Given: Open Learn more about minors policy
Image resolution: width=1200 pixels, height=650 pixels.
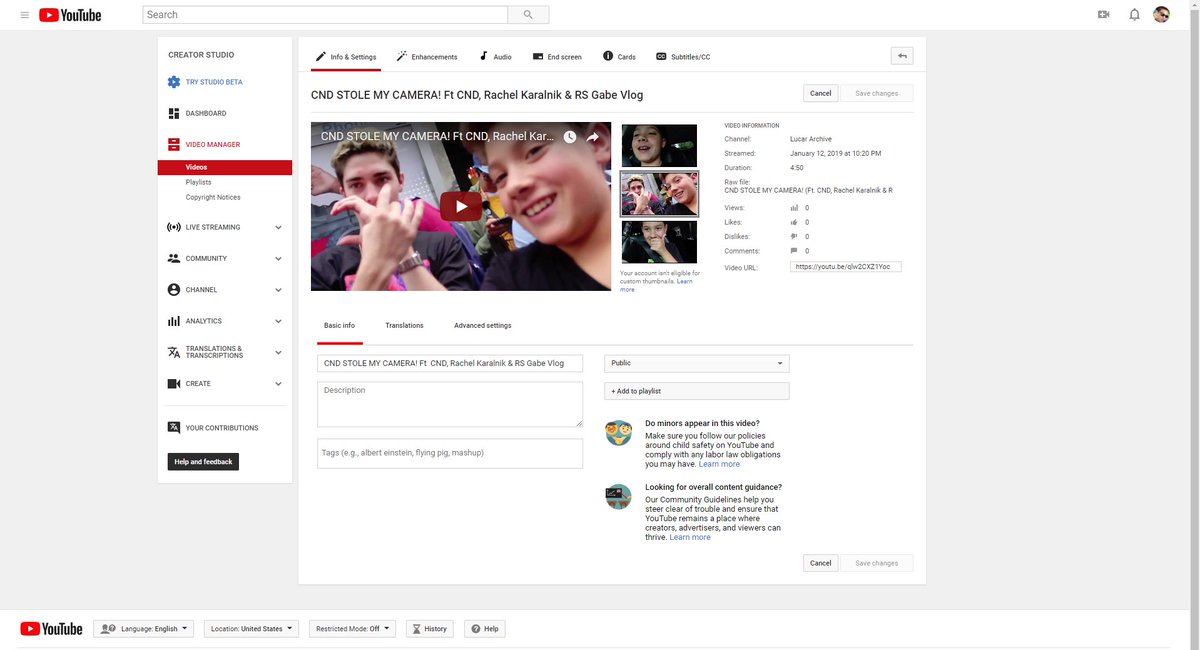Looking at the screenshot, I should [x=719, y=464].
